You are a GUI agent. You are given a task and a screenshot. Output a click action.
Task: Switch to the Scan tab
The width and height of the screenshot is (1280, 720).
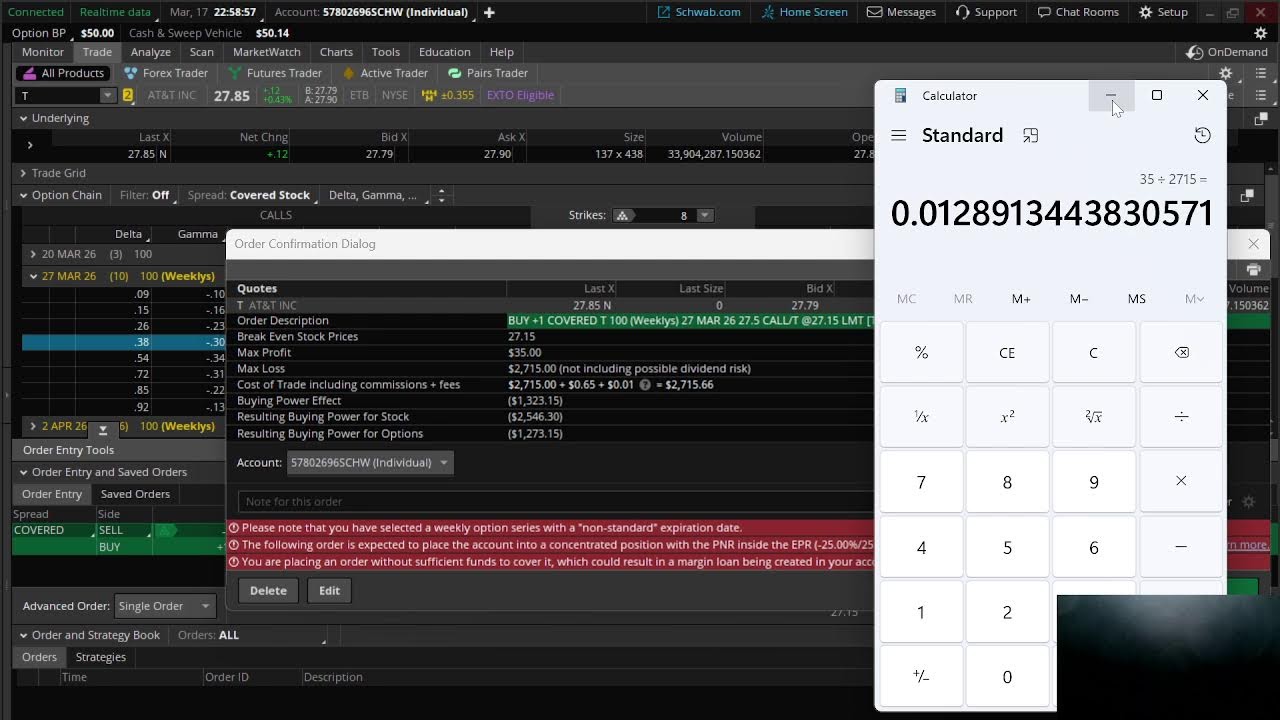pos(202,52)
